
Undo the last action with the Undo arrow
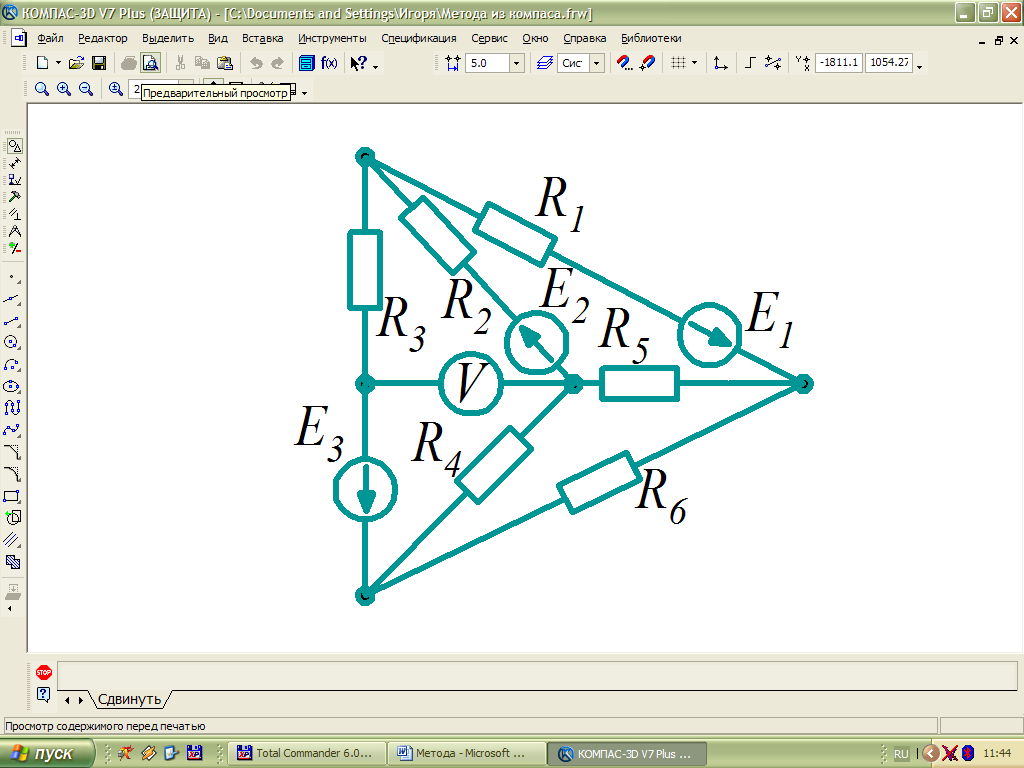(256, 63)
